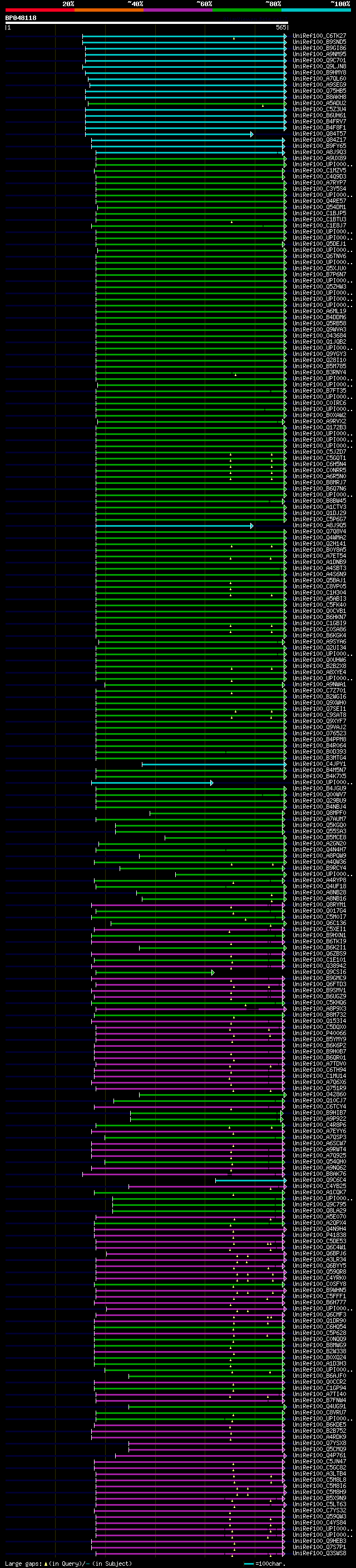Select label UniRef100_A9NWA1
Screen dimensions: 356x1568
(x=319, y=684)
